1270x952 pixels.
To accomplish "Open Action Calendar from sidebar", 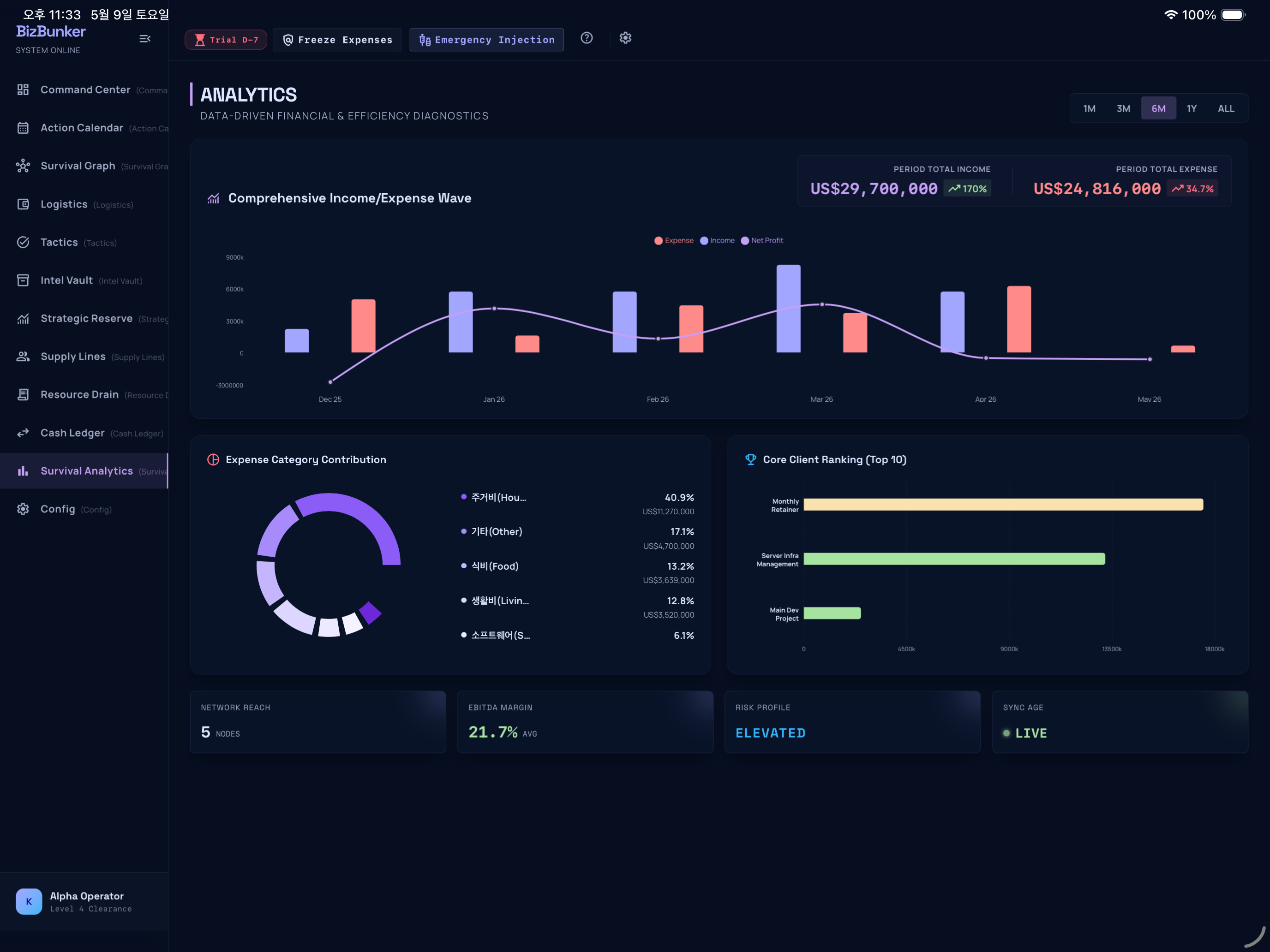I will 84,127.
